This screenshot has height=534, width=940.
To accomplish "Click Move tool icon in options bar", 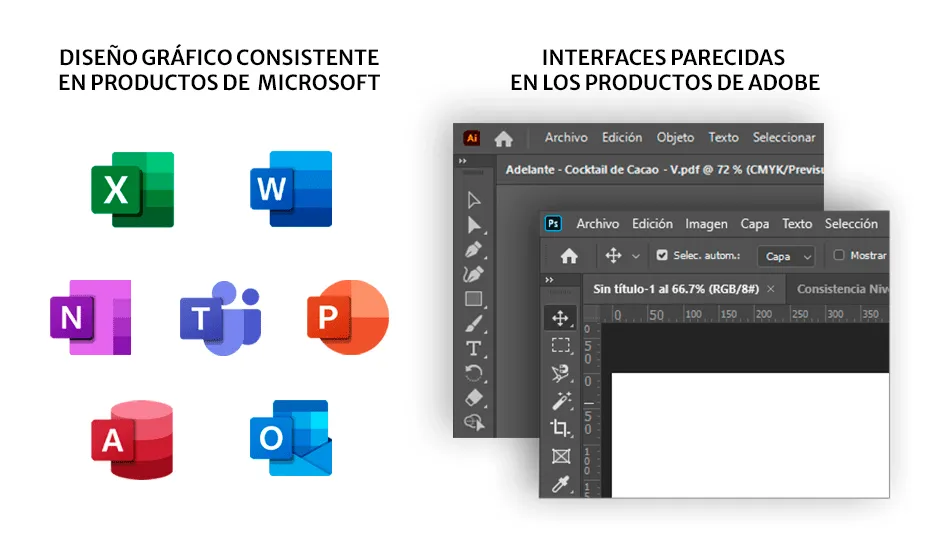I will pyautogui.click(x=613, y=256).
